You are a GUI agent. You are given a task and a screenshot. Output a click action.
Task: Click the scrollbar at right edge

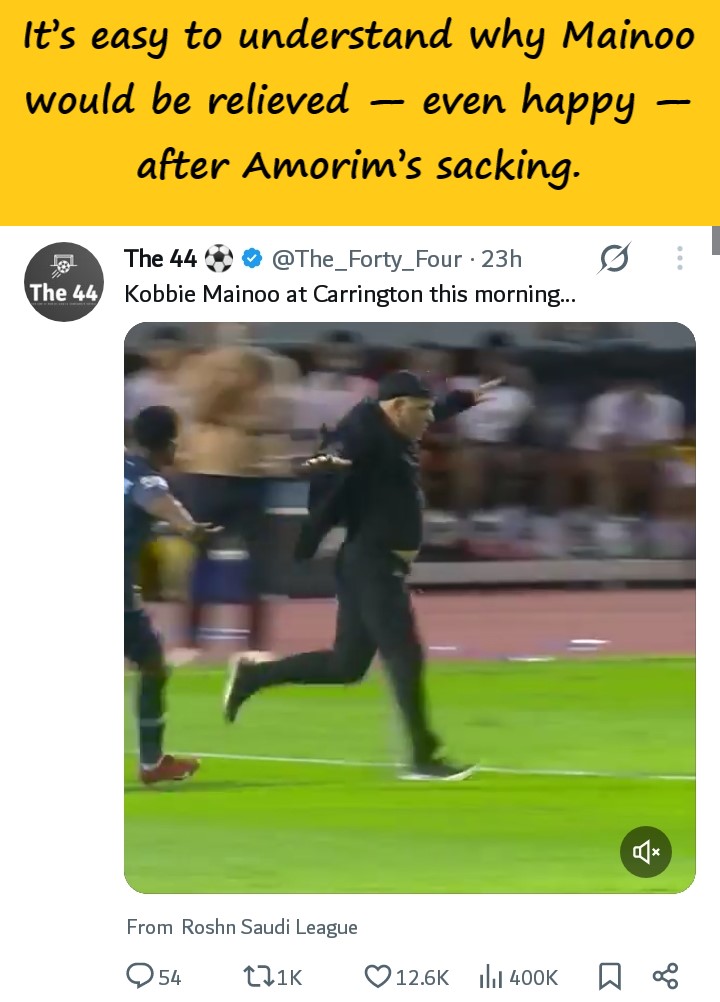716,240
